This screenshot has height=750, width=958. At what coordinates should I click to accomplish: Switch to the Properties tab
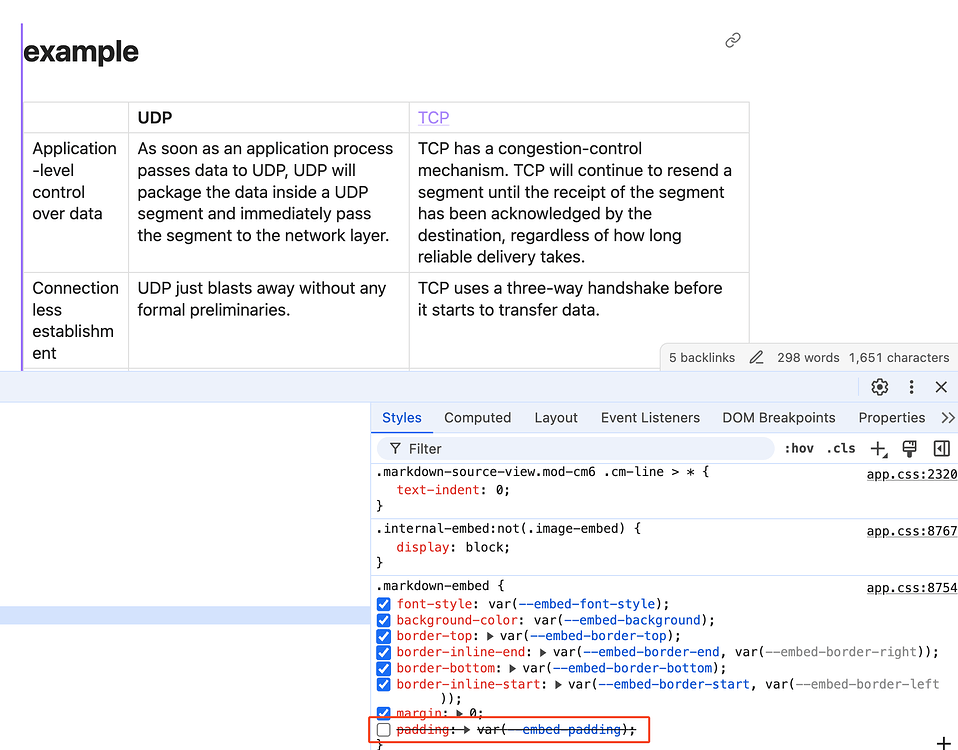891,418
